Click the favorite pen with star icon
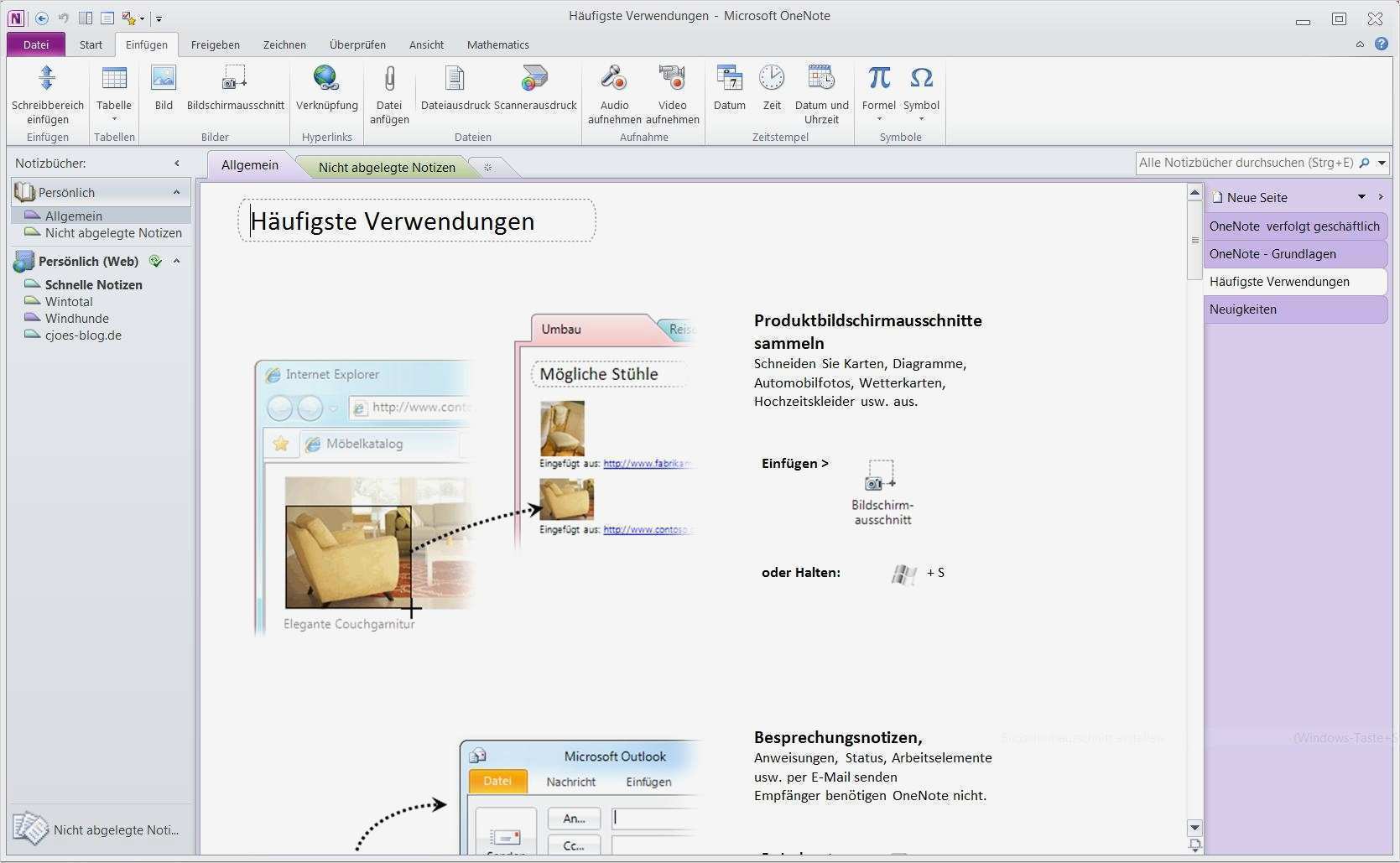Screen dimensions: 1400x863 click(x=128, y=18)
